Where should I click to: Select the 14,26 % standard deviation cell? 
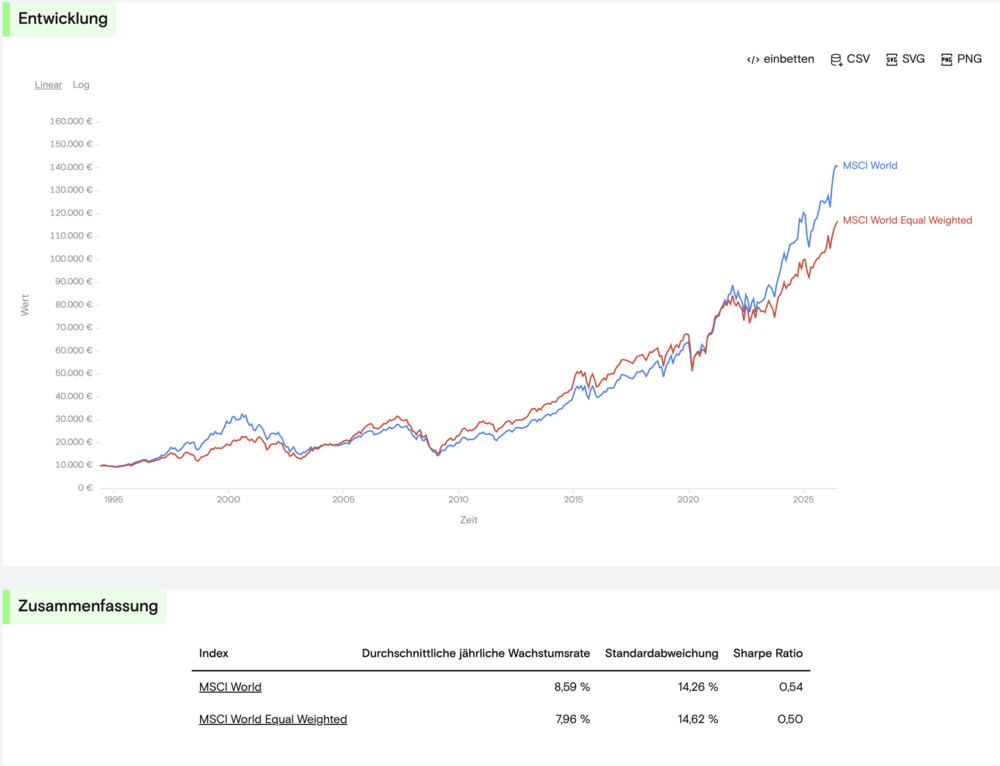coord(698,687)
